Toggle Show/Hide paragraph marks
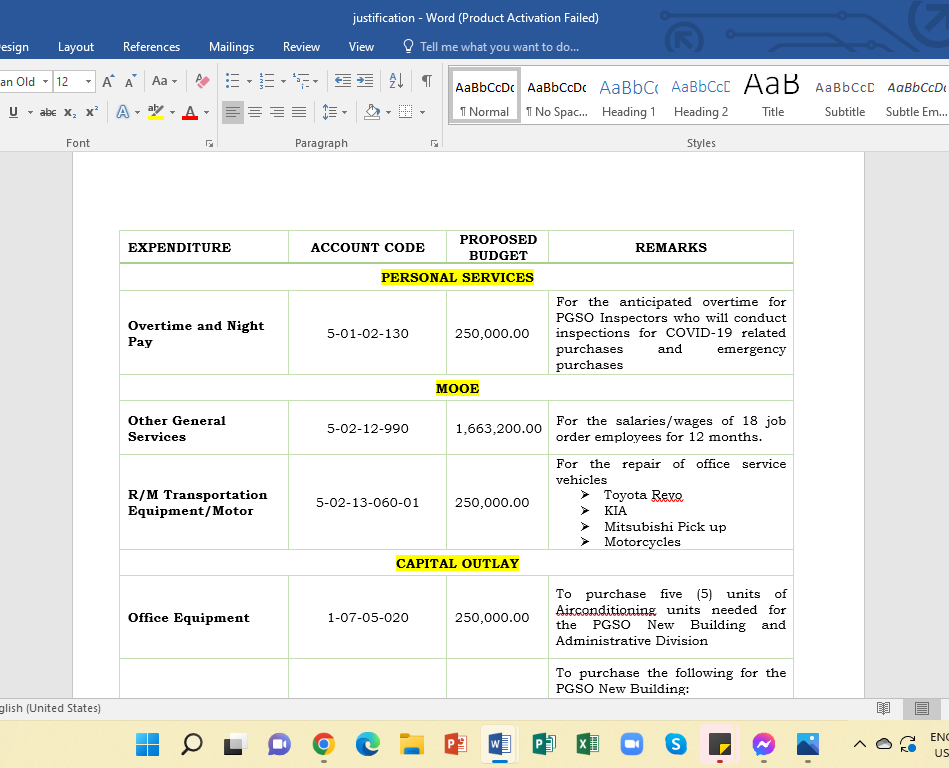Screen dimensions: 949x768 pos(427,81)
